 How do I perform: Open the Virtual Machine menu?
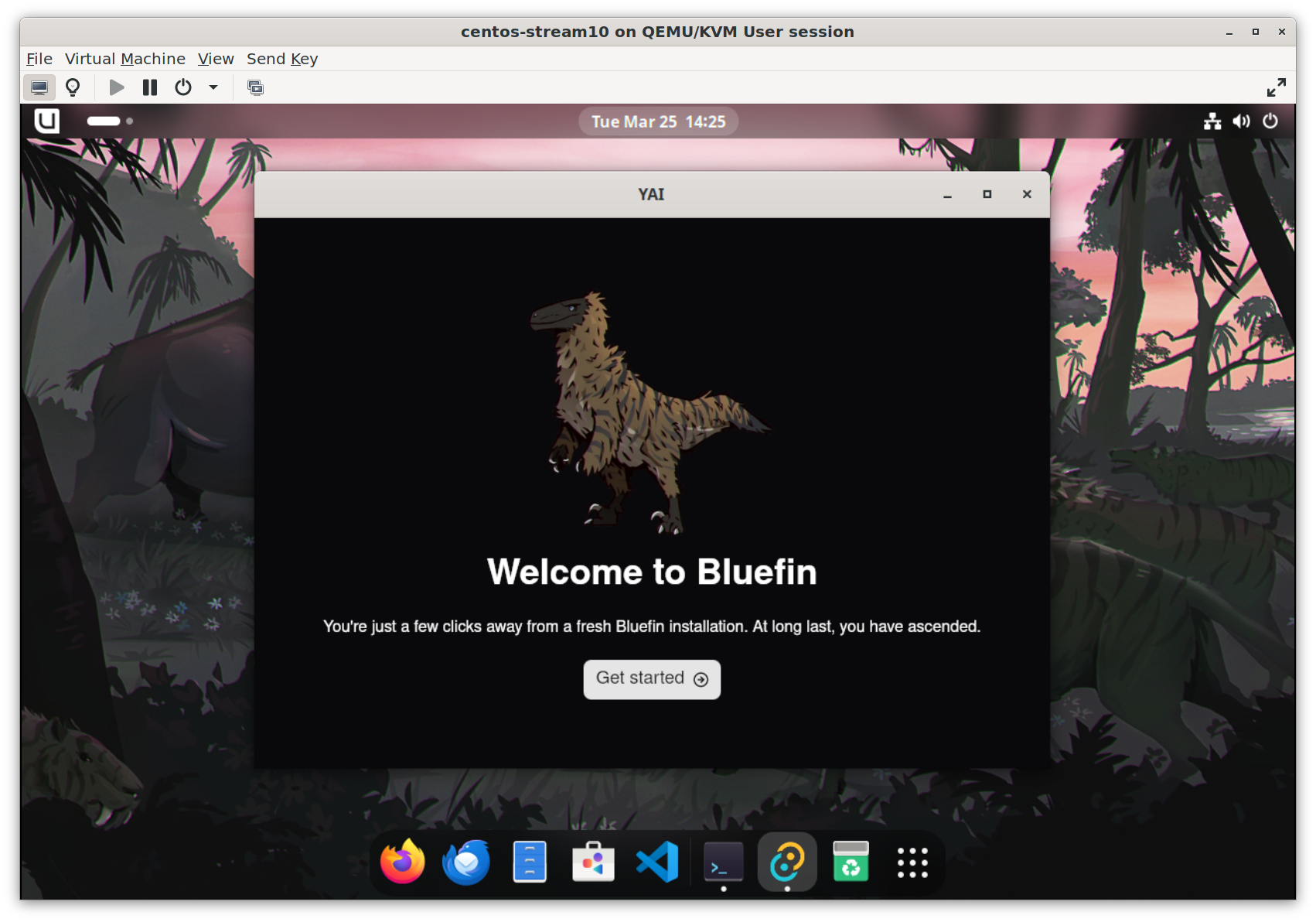(x=125, y=59)
